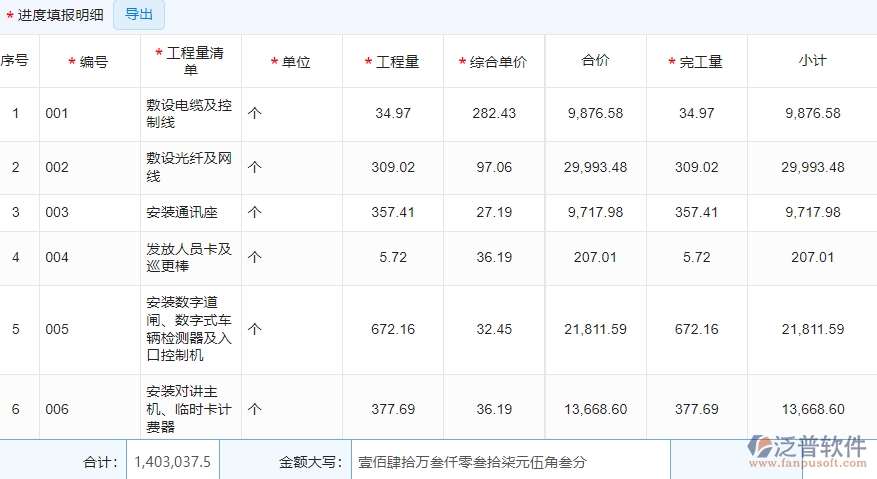
Task: Click unit price cell 32.45
Action: 494,329
